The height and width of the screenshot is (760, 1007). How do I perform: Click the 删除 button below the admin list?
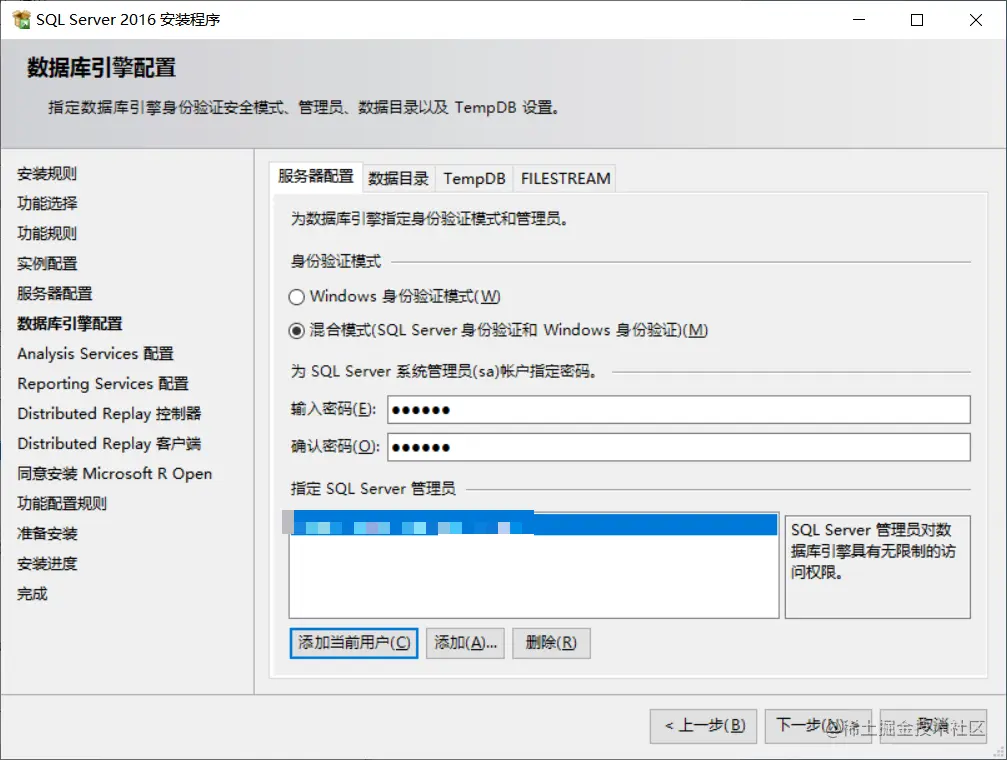551,643
